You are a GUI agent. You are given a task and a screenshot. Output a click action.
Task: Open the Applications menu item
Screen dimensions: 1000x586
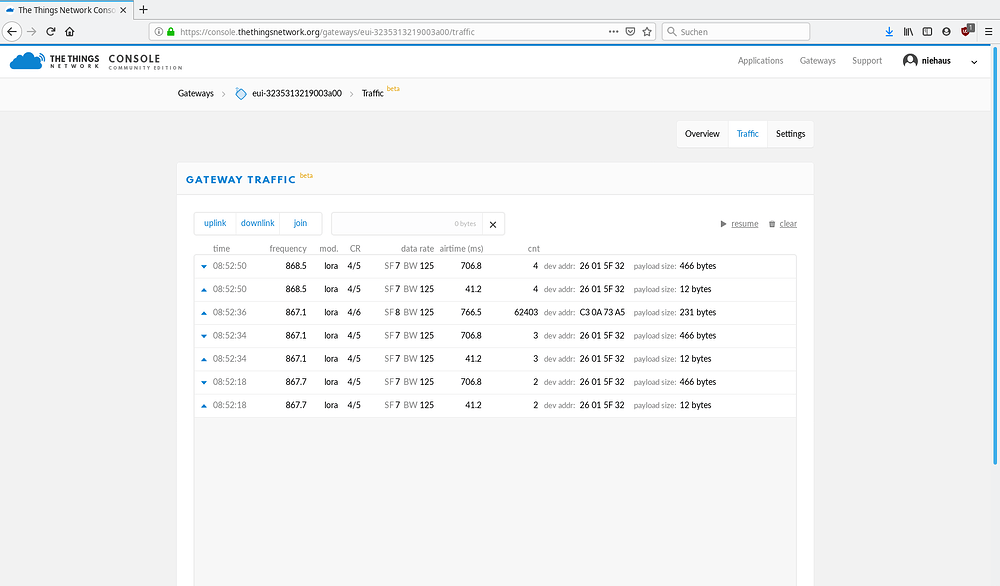760,61
